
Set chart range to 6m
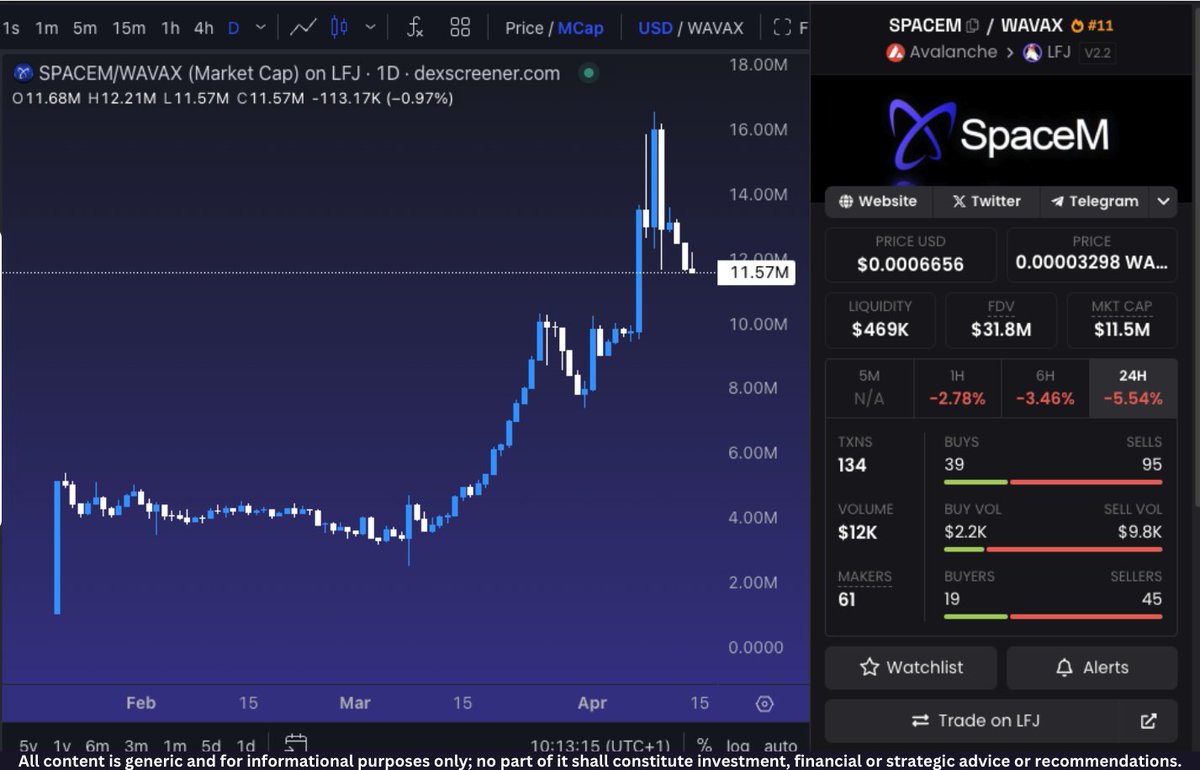click(97, 746)
